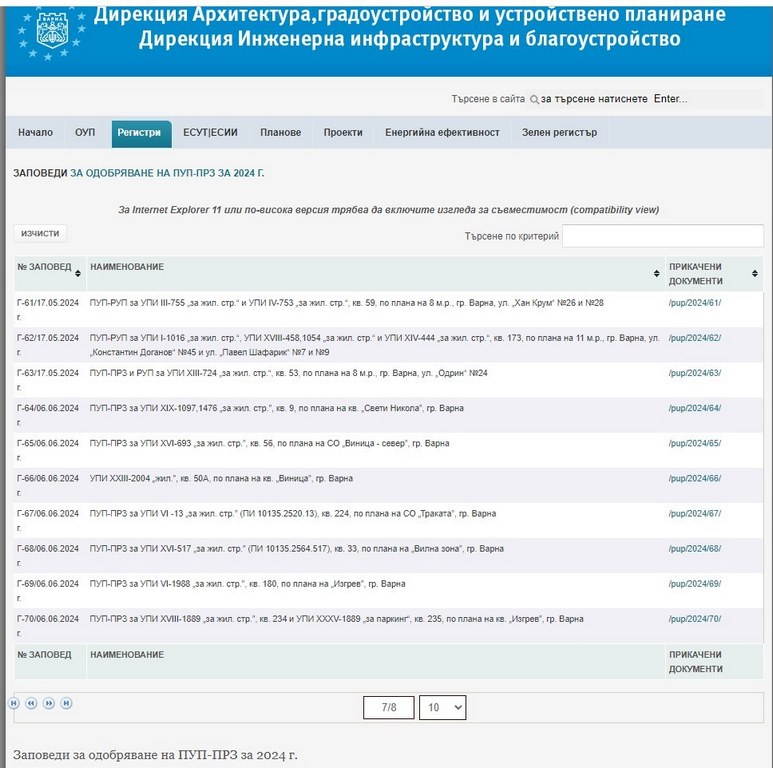
Task: Go to the previous results page
Action: point(31,703)
